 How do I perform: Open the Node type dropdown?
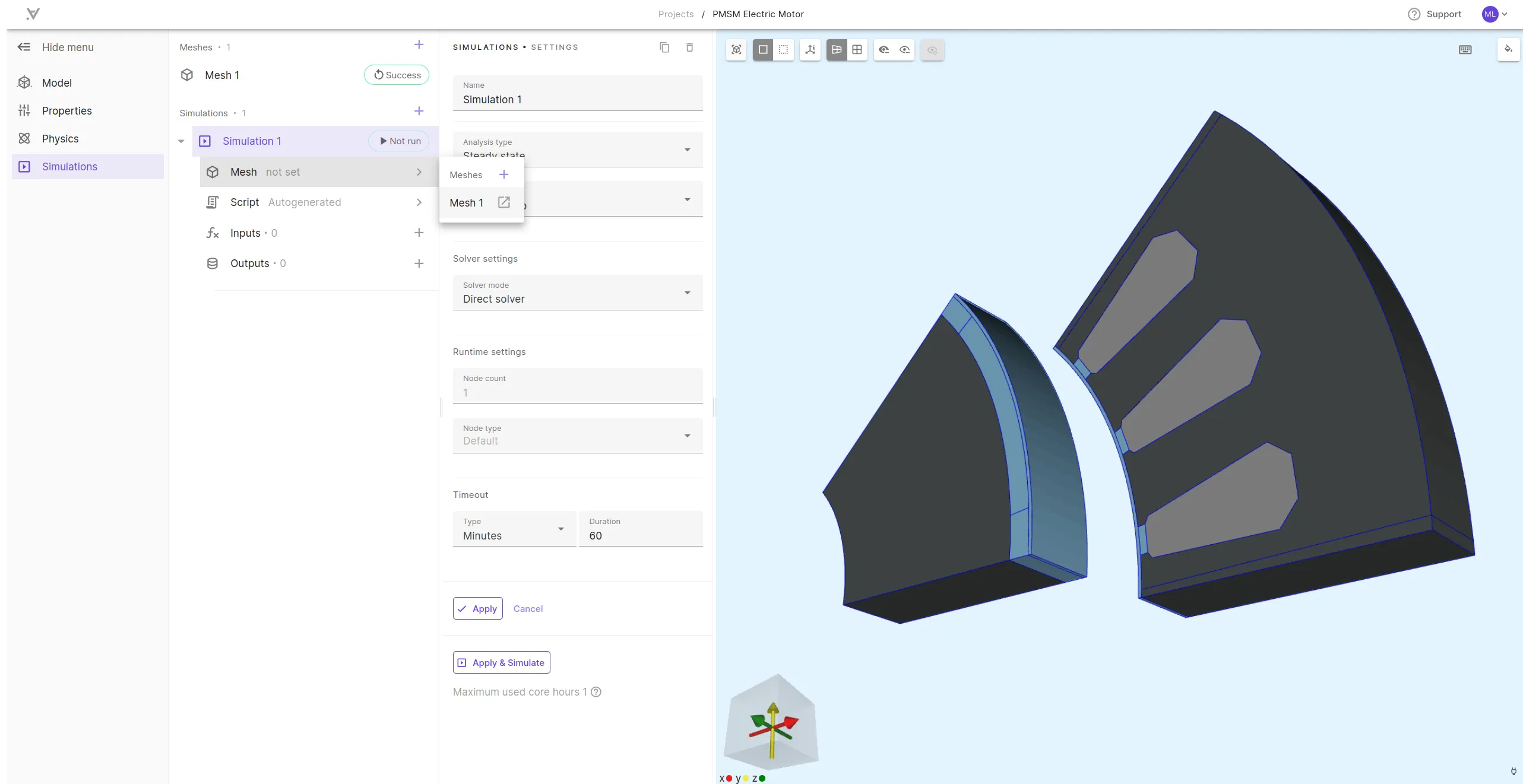click(578, 435)
